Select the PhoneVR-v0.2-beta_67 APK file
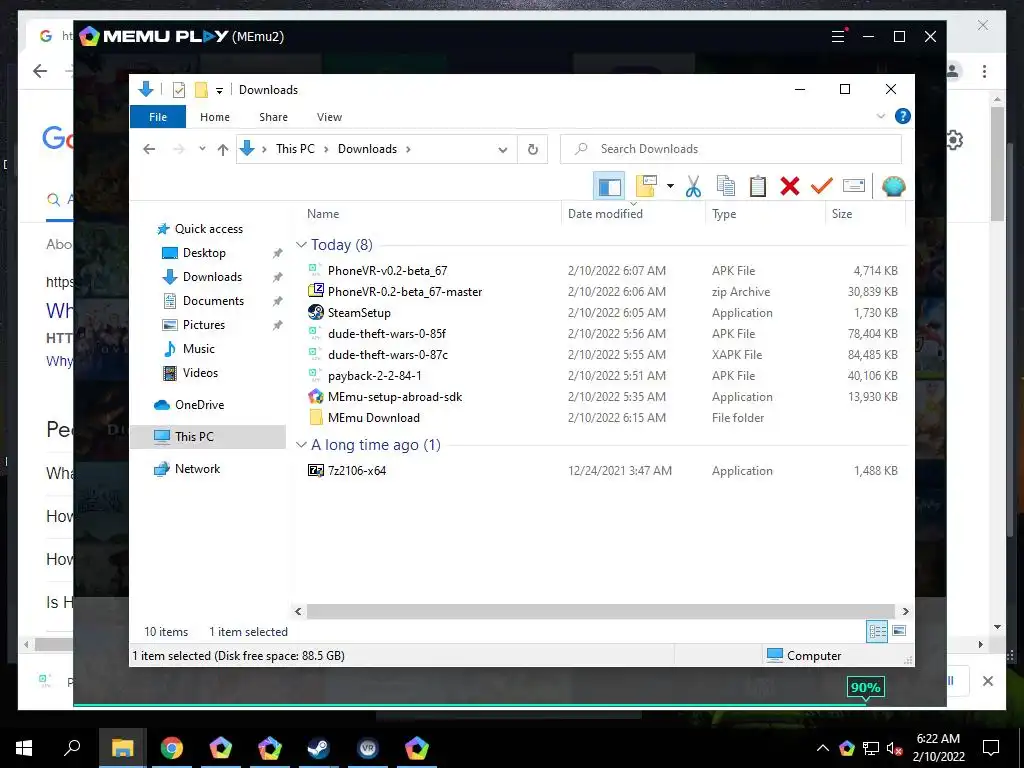1024x768 pixels. (x=387, y=270)
